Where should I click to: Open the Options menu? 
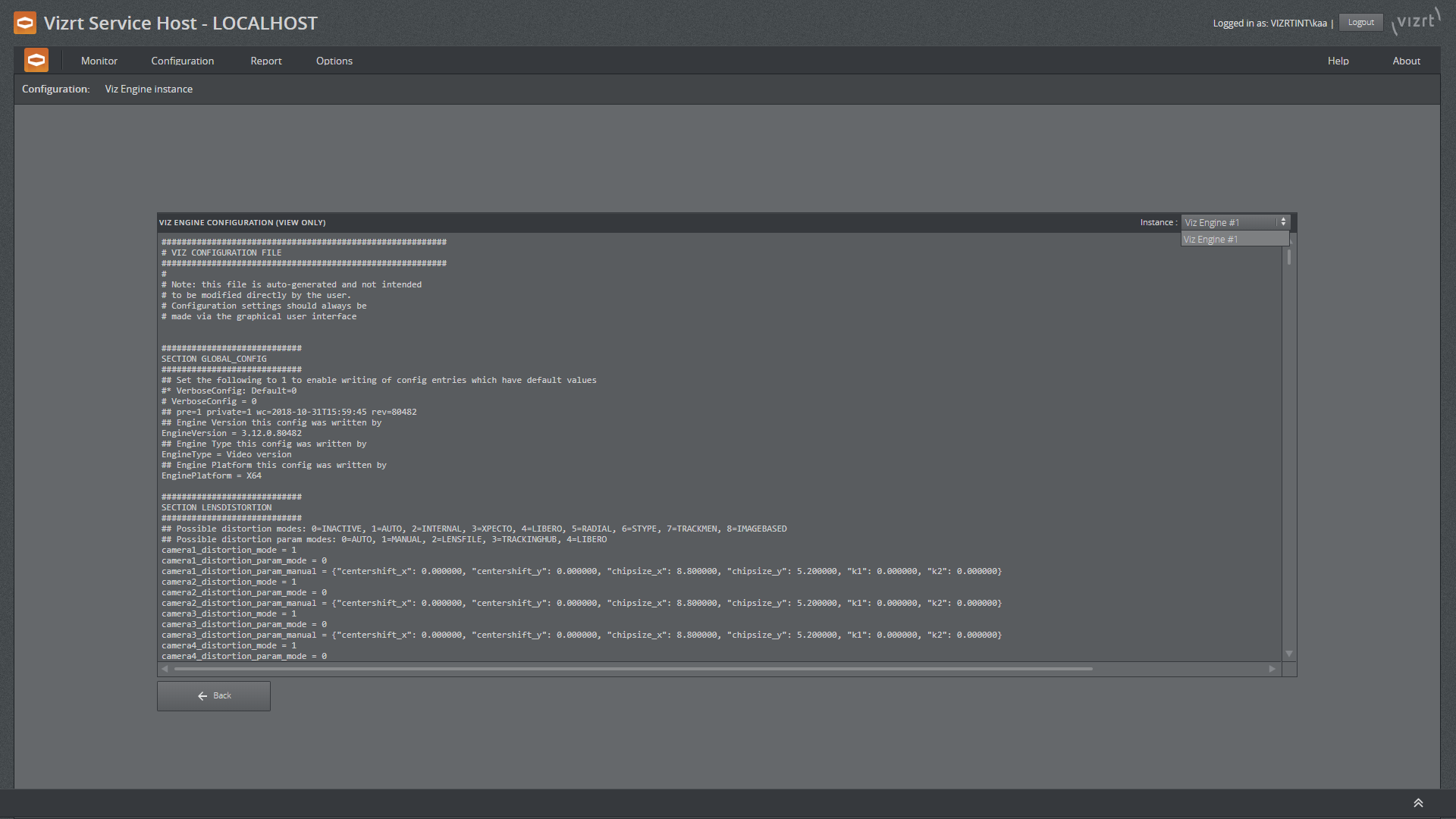click(x=334, y=60)
